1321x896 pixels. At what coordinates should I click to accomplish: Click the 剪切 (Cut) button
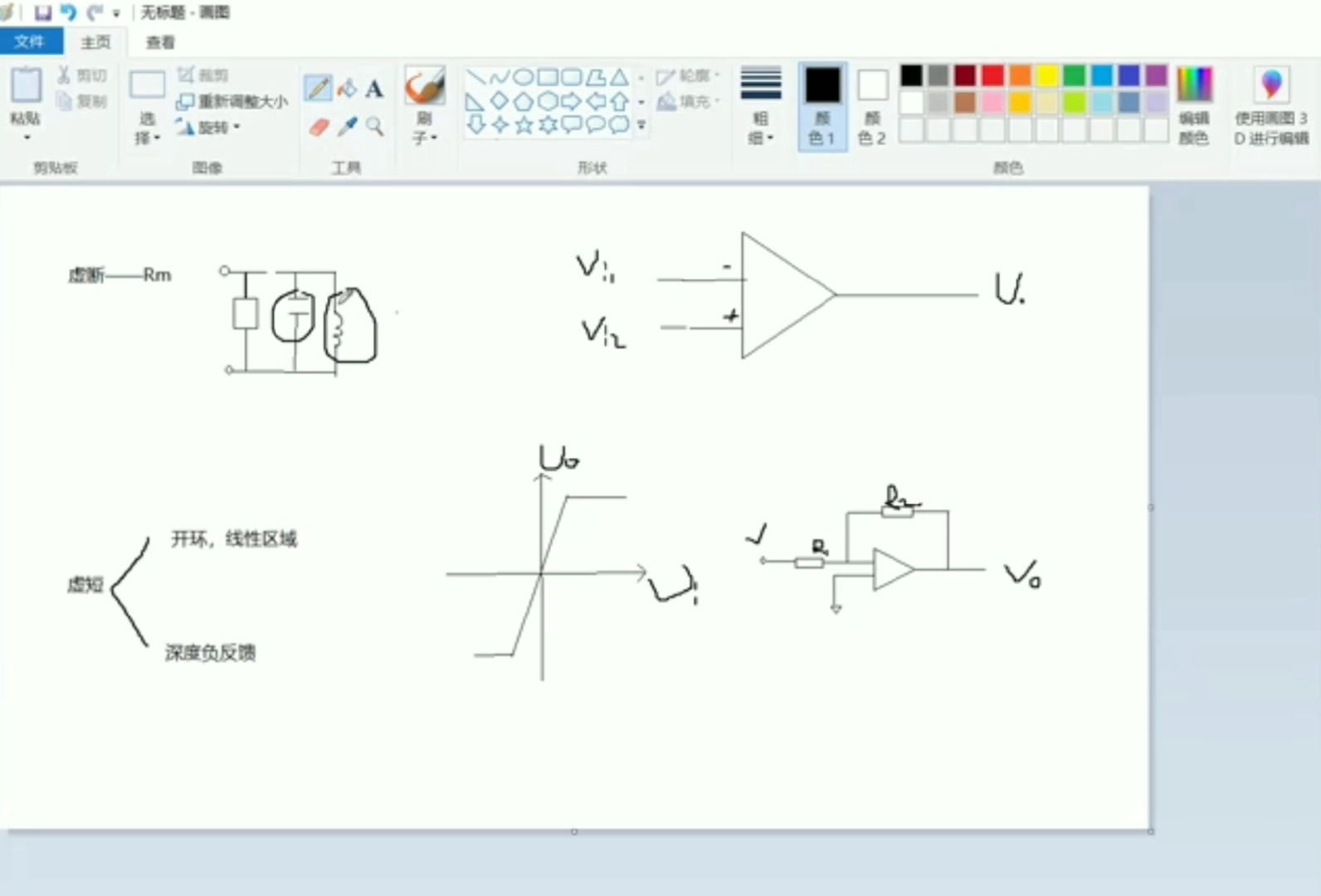(82, 75)
